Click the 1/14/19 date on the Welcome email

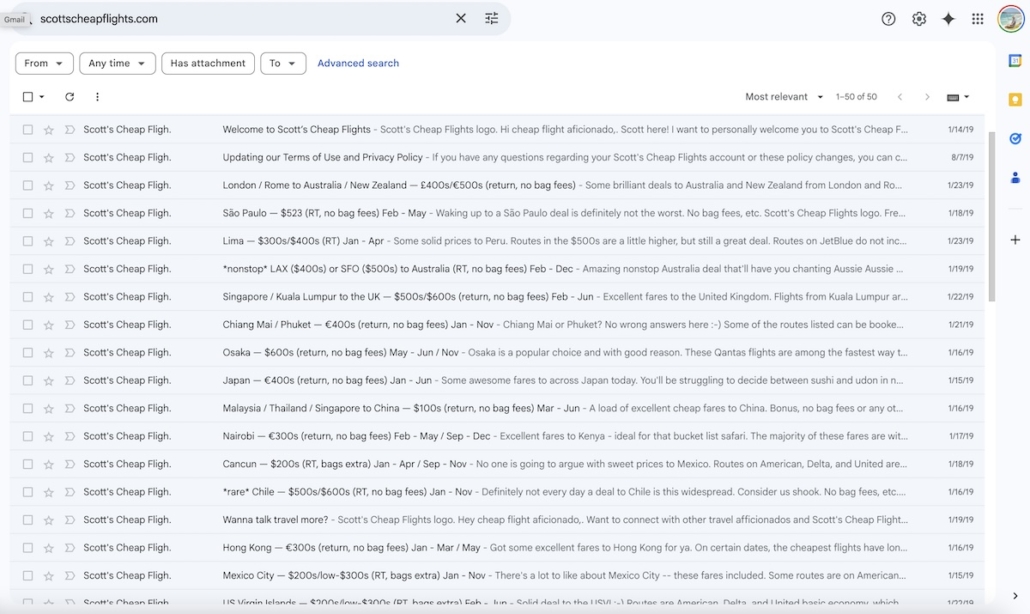960,130
